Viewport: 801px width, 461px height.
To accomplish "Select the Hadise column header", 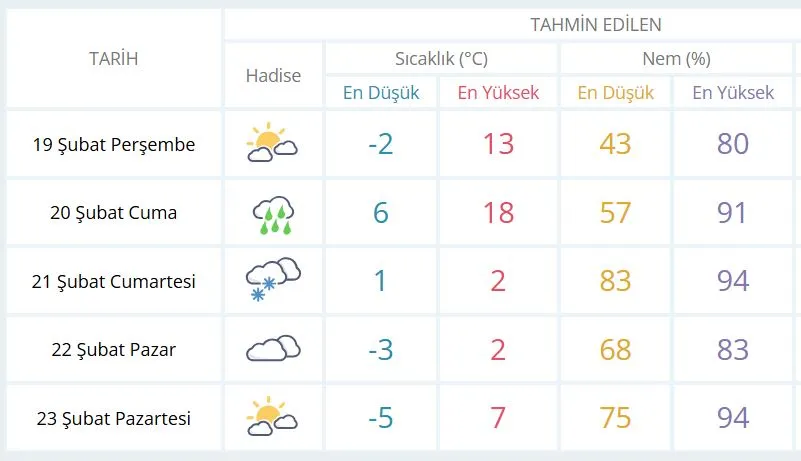I will 273,76.
